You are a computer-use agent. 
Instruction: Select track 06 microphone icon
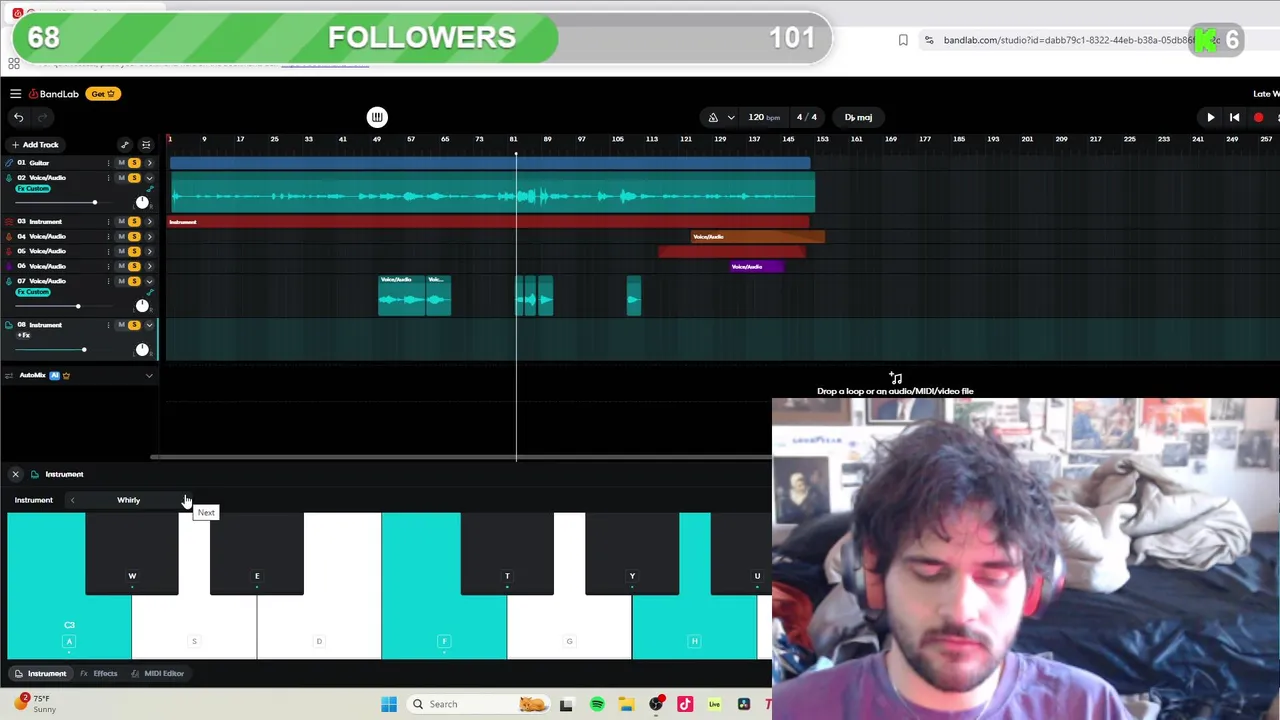[9, 266]
